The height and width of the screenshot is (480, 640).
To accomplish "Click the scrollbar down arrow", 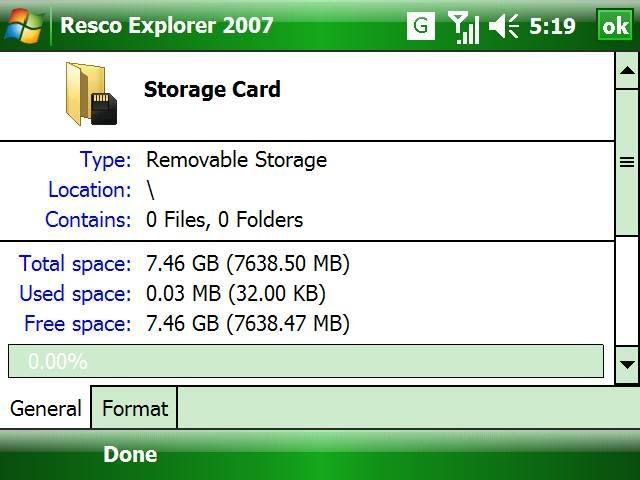I will [627, 364].
